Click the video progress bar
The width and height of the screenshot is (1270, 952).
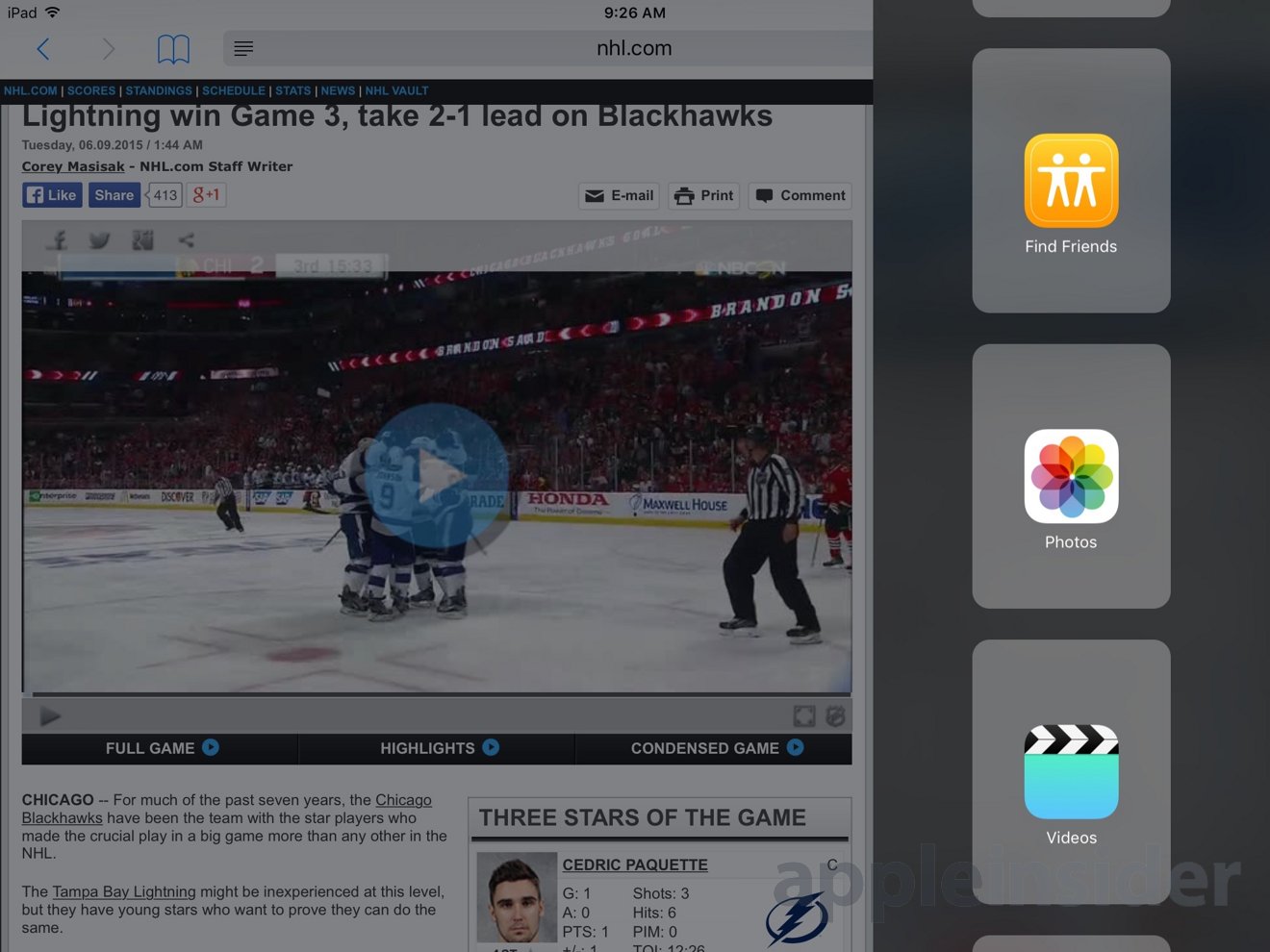tap(437, 693)
